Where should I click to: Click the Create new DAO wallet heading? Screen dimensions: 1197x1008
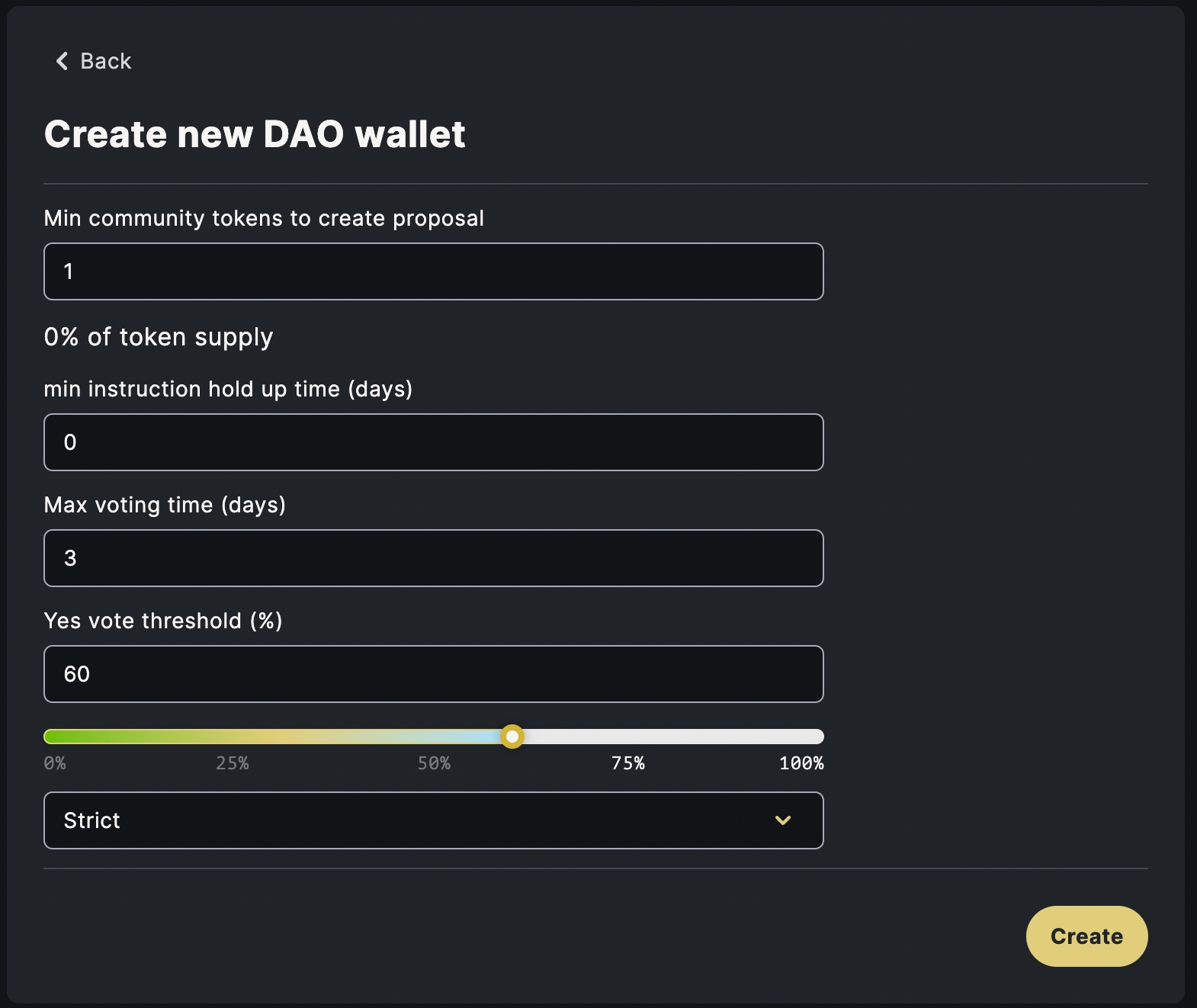tap(255, 134)
